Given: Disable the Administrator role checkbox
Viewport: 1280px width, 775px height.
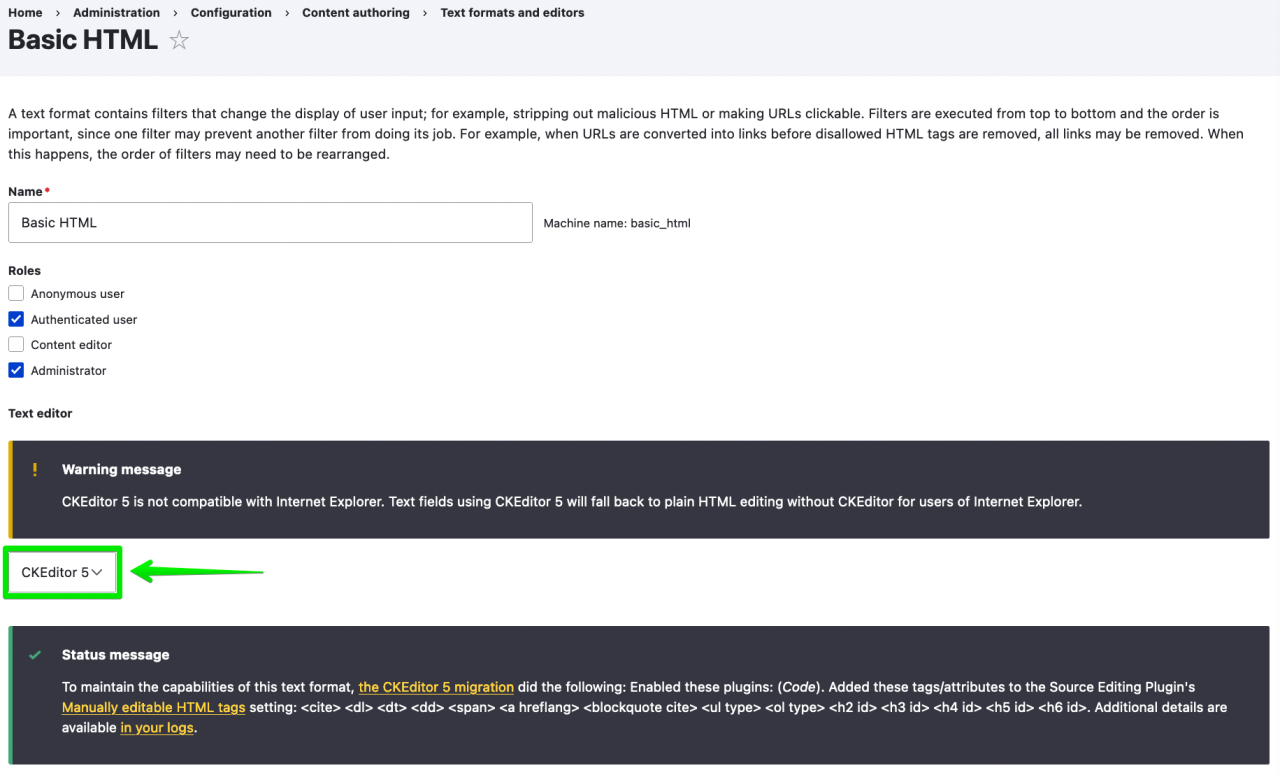Looking at the screenshot, I should (x=16, y=371).
